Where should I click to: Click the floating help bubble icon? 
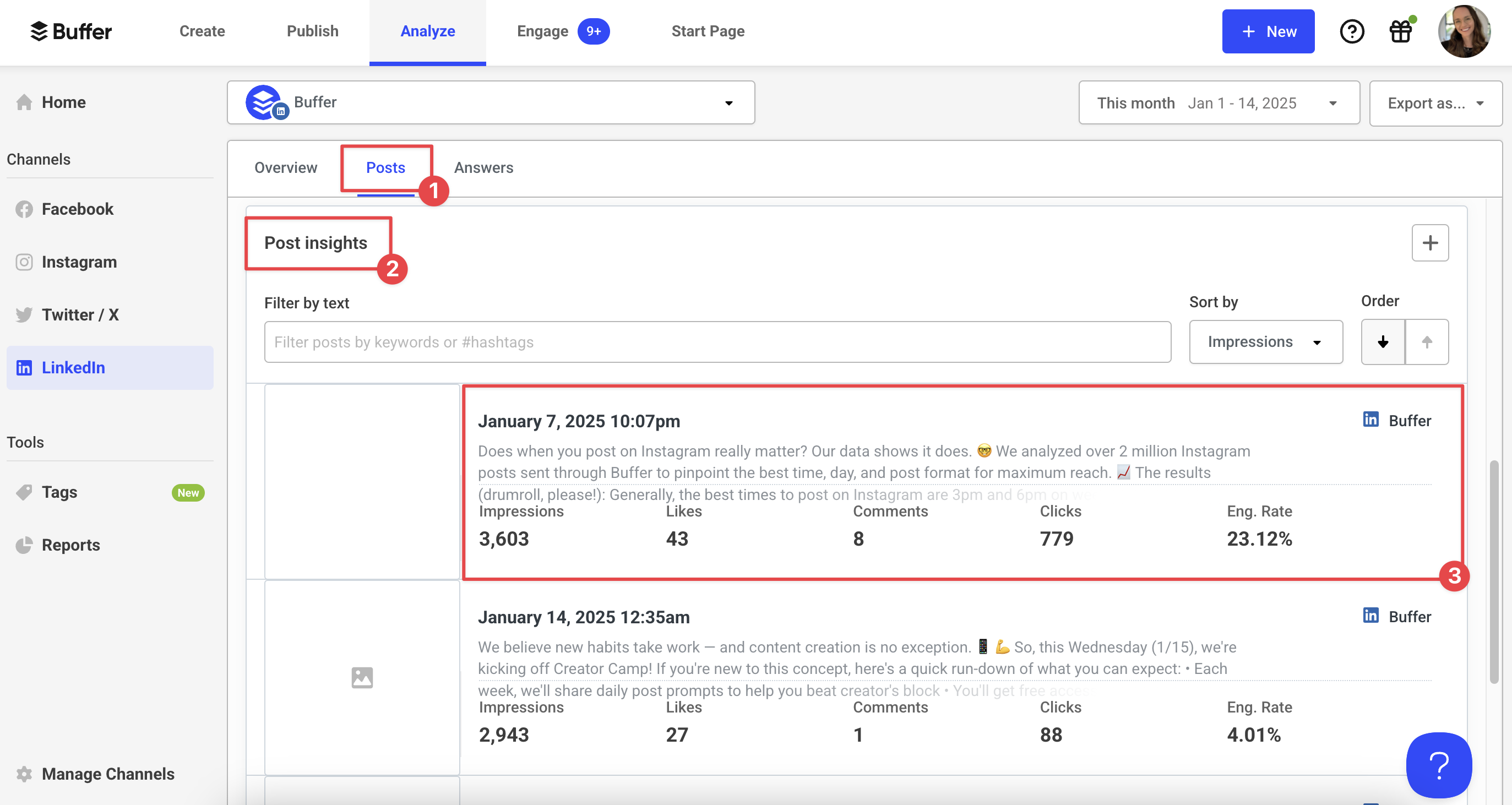tap(1440, 764)
